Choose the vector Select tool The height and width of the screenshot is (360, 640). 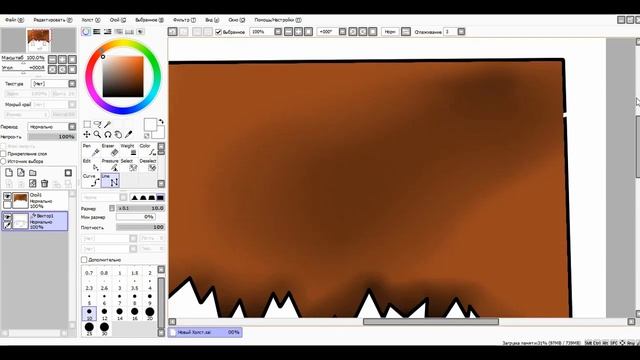(128, 165)
